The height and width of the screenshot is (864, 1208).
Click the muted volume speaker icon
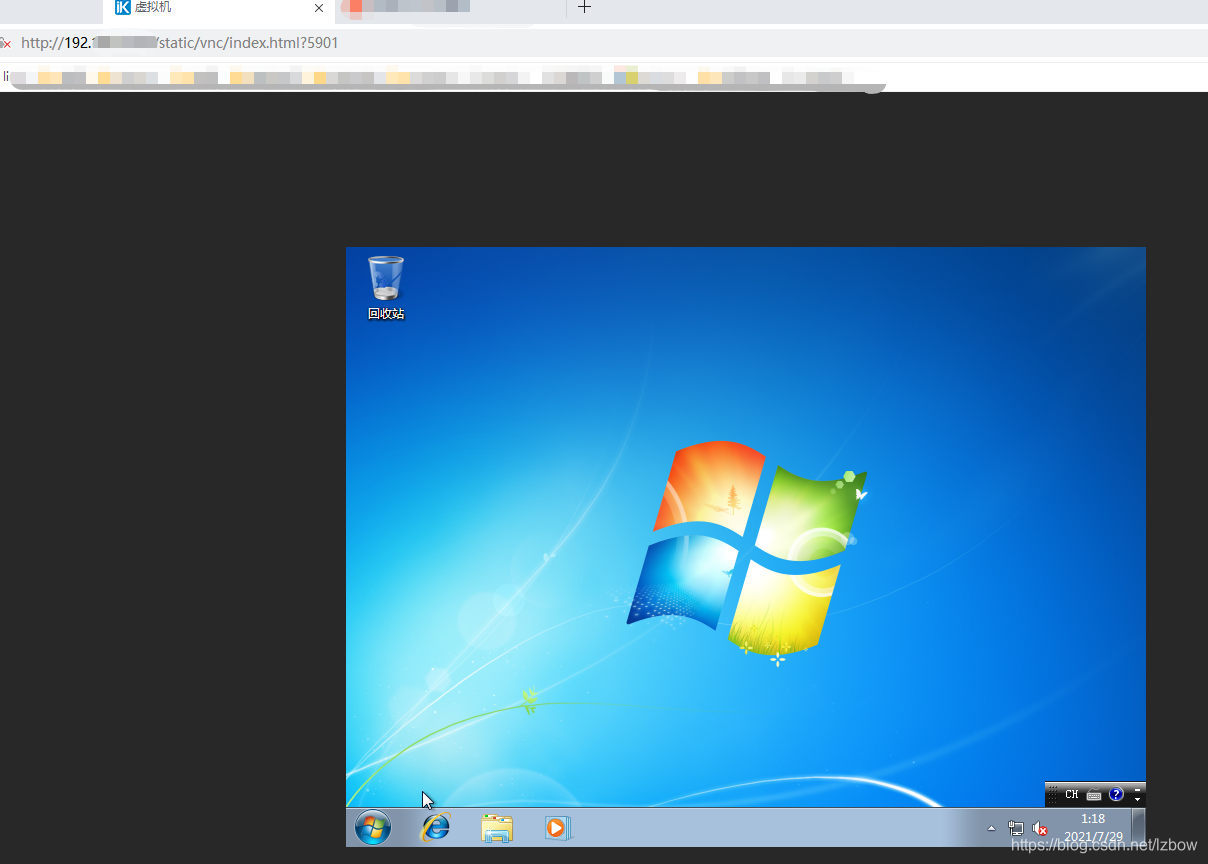pos(1040,829)
